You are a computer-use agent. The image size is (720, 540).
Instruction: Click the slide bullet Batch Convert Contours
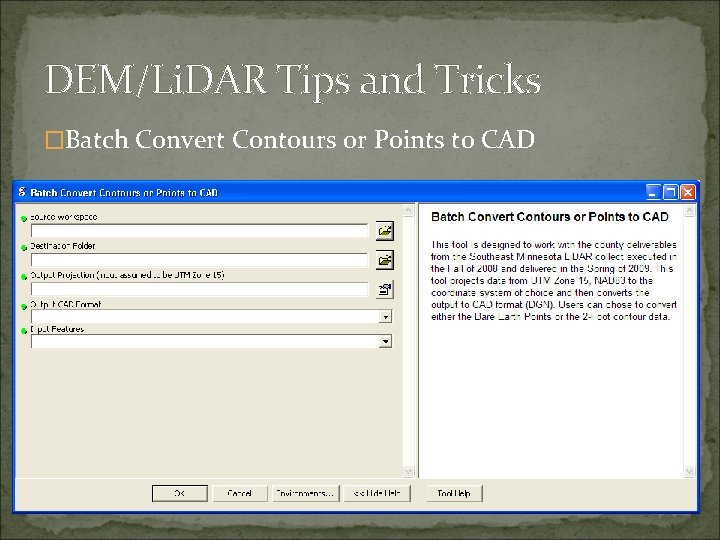tap(300, 139)
